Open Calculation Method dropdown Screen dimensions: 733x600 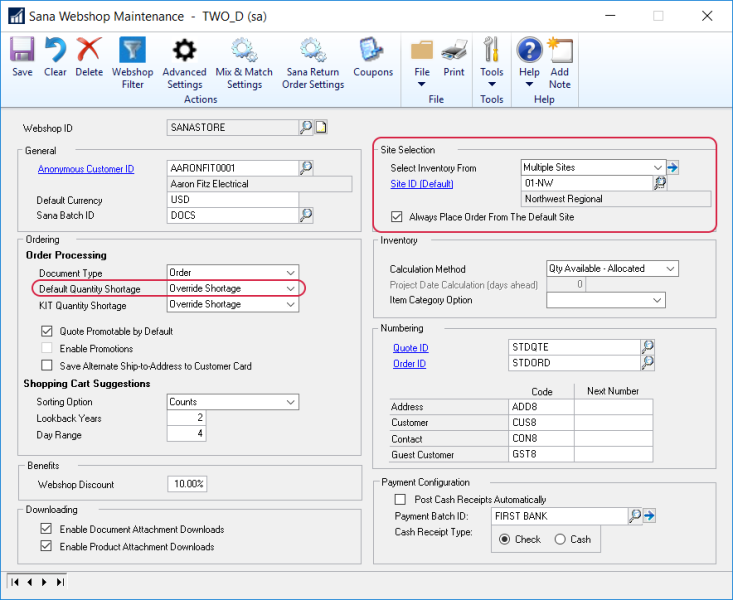click(x=670, y=268)
